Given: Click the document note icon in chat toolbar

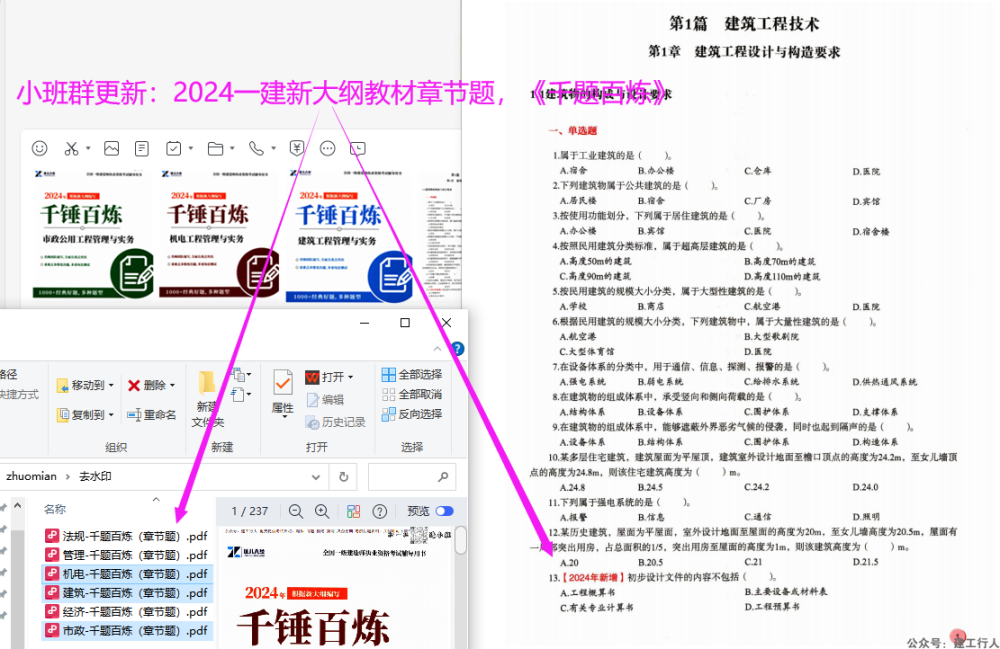Looking at the screenshot, I should coord(142,149).
